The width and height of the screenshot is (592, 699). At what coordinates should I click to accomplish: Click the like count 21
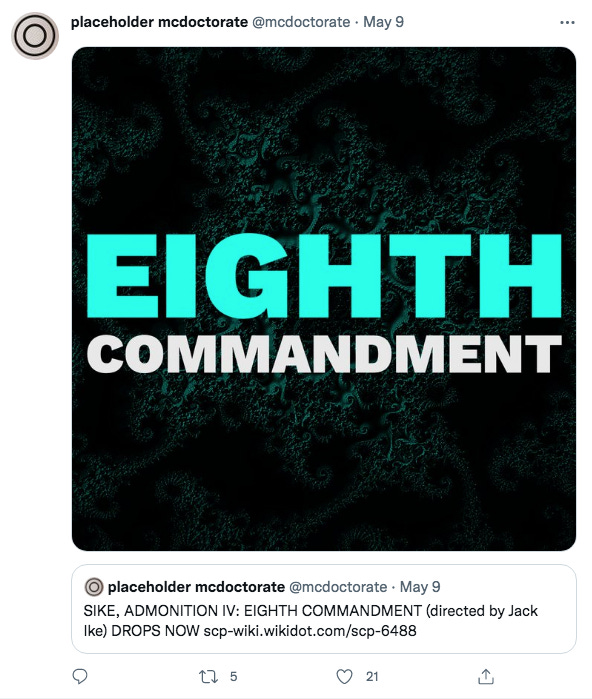[x=372, y=677]
